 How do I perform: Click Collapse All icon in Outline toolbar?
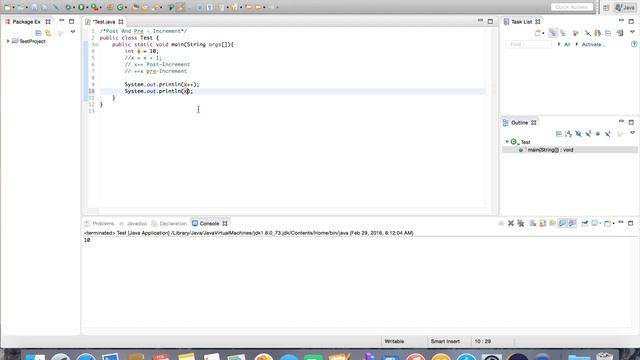tap(559, 134)
